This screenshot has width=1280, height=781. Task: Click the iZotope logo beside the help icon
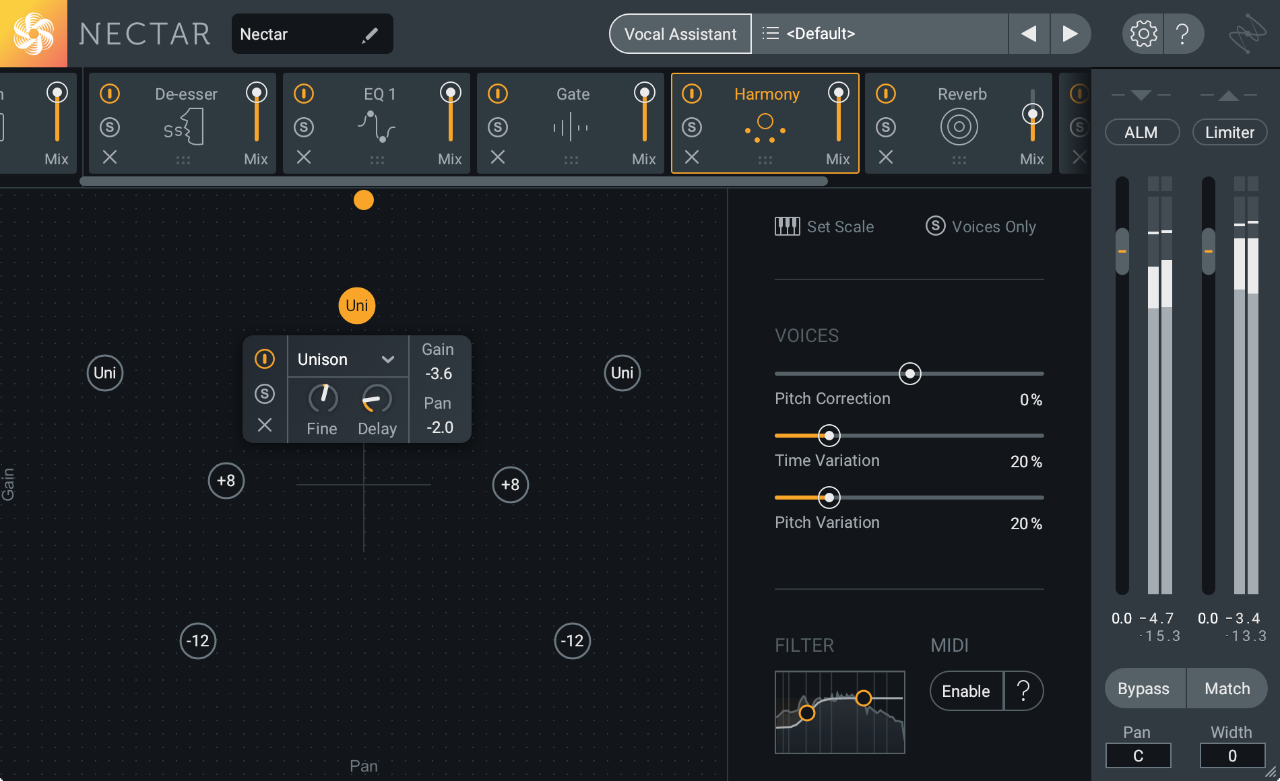click(x=1248, y=35)
